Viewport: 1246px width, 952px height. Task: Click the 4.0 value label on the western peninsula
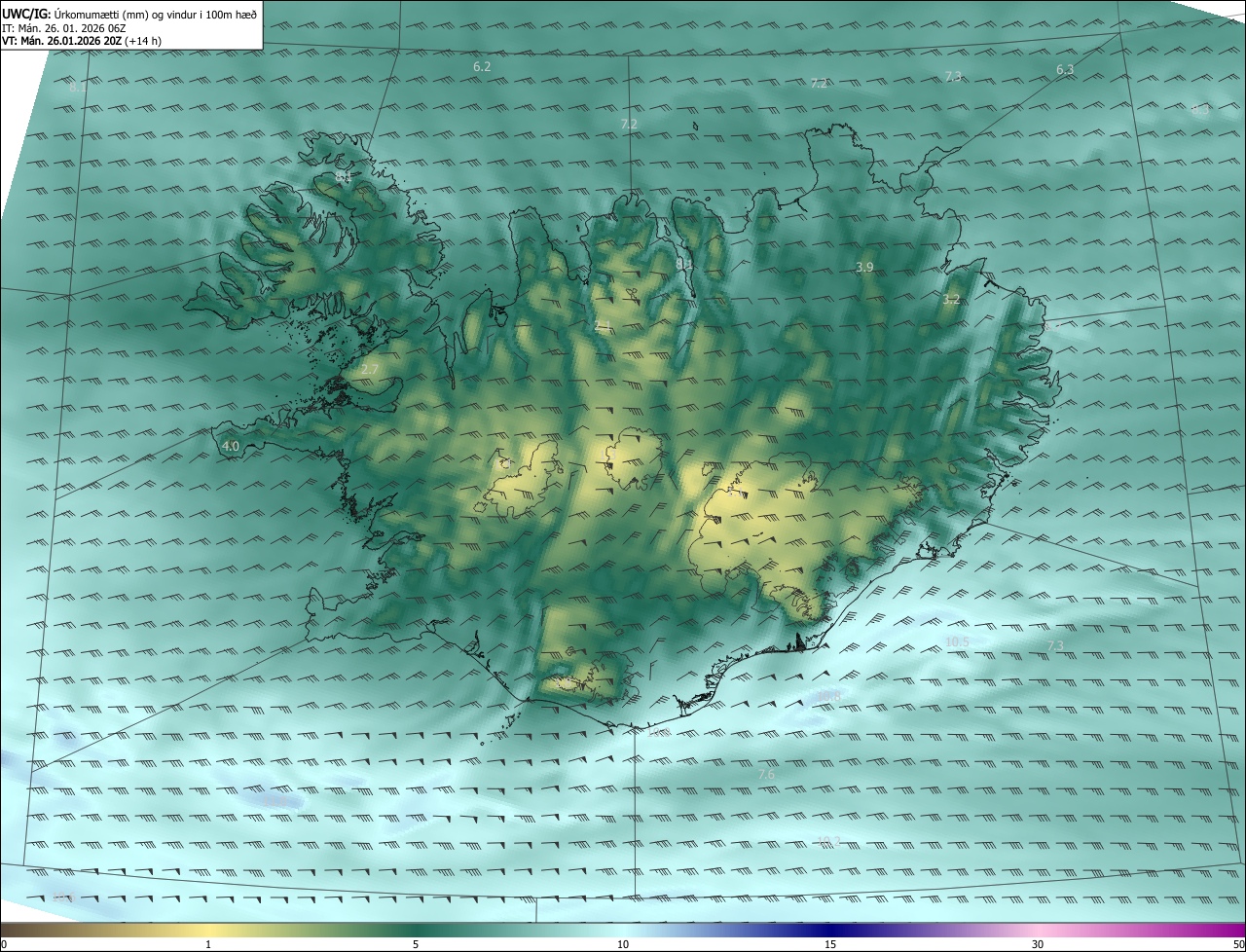(231, 446)
